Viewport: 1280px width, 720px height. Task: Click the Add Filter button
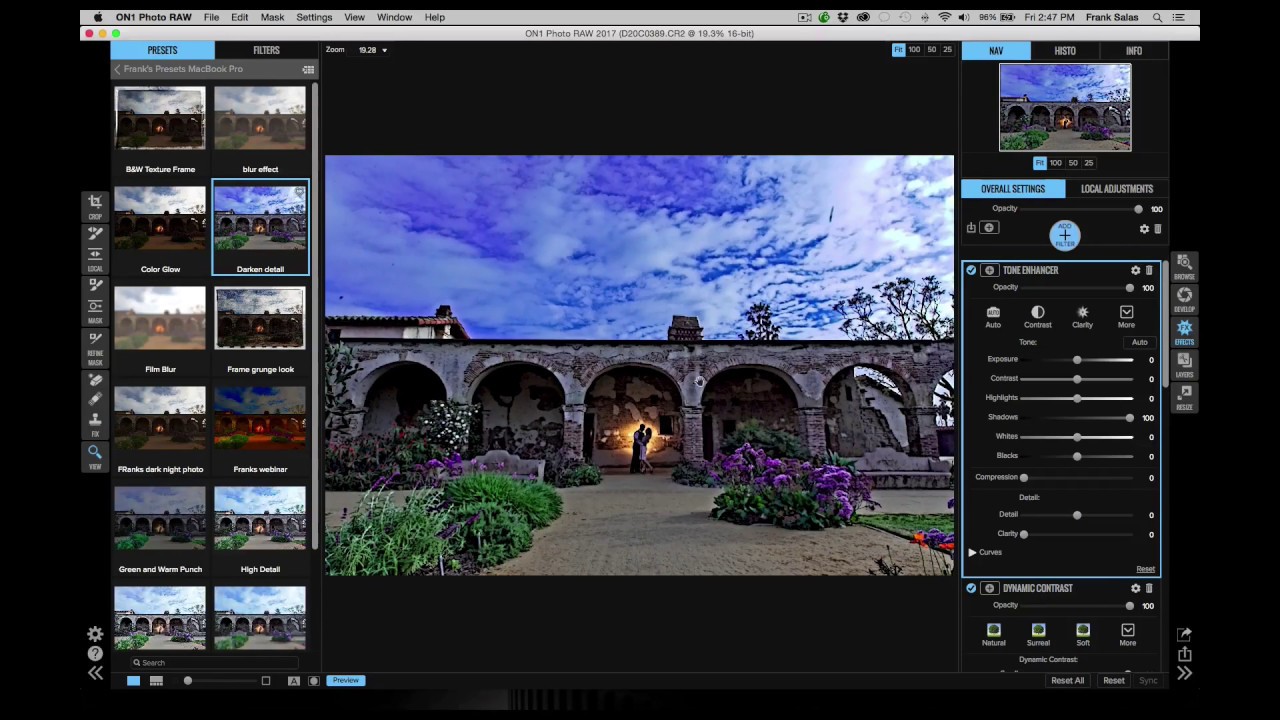[x=1065, y=235]
